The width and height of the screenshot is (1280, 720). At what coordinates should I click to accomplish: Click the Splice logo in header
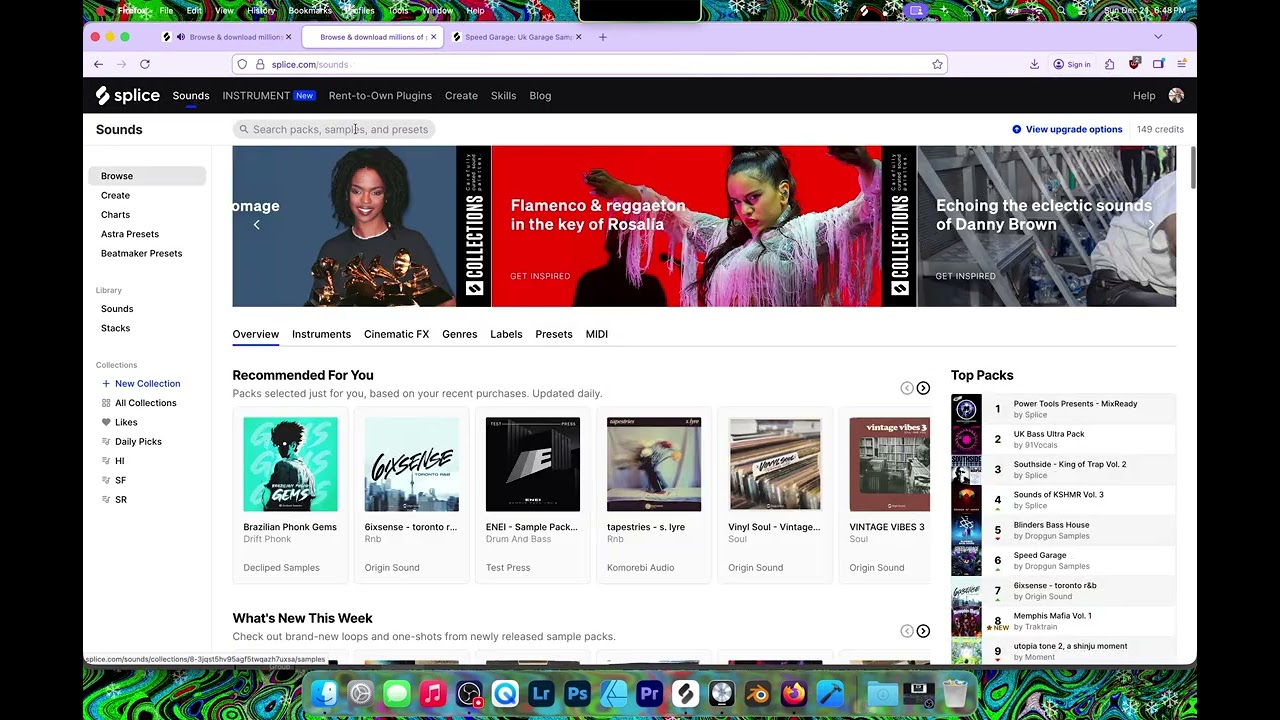pyautogui.click(x=127, y=96)
